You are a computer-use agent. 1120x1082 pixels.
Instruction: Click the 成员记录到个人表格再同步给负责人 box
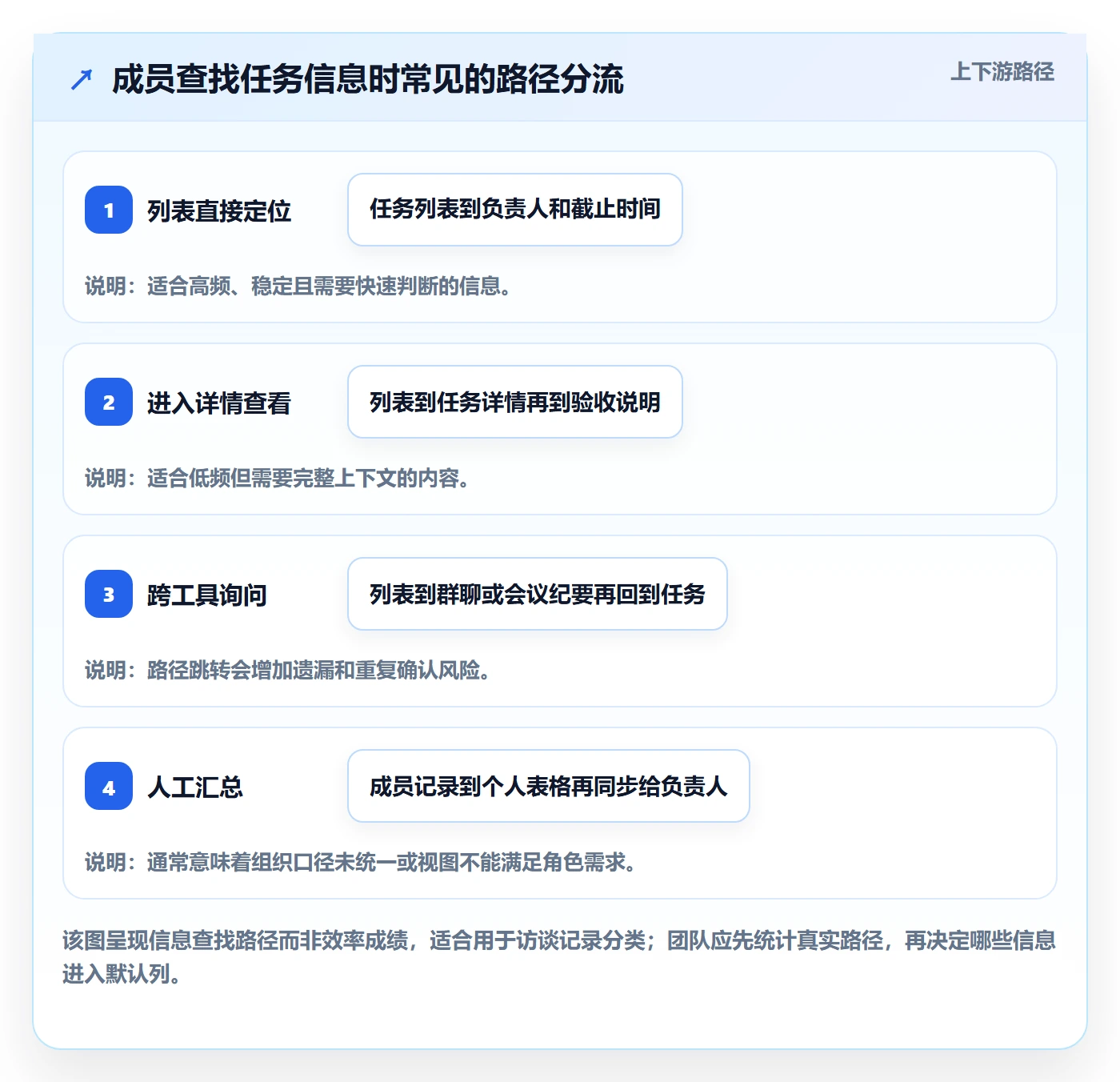pyautogui.click(x=549, y=786)
